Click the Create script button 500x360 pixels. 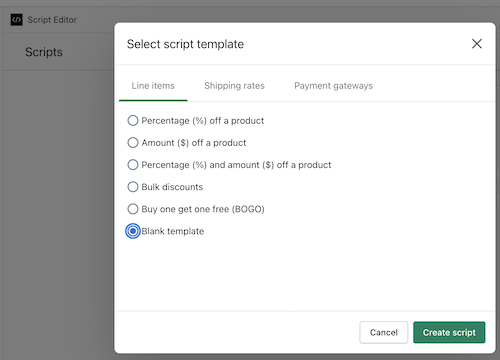pyautogui.click(x=449, y=332)
